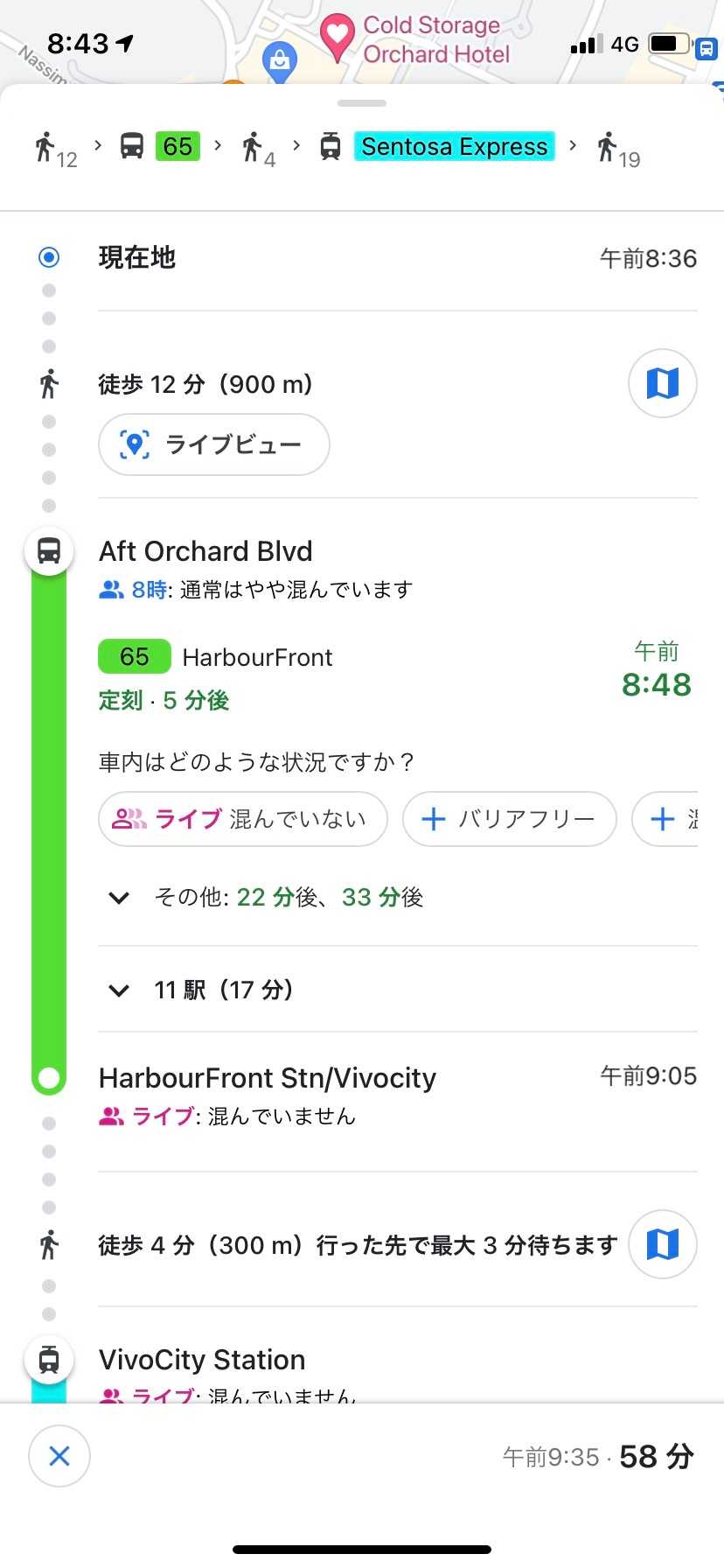Close directions with the X button
724x1568 pixels.
click(x=59, y=1456)
